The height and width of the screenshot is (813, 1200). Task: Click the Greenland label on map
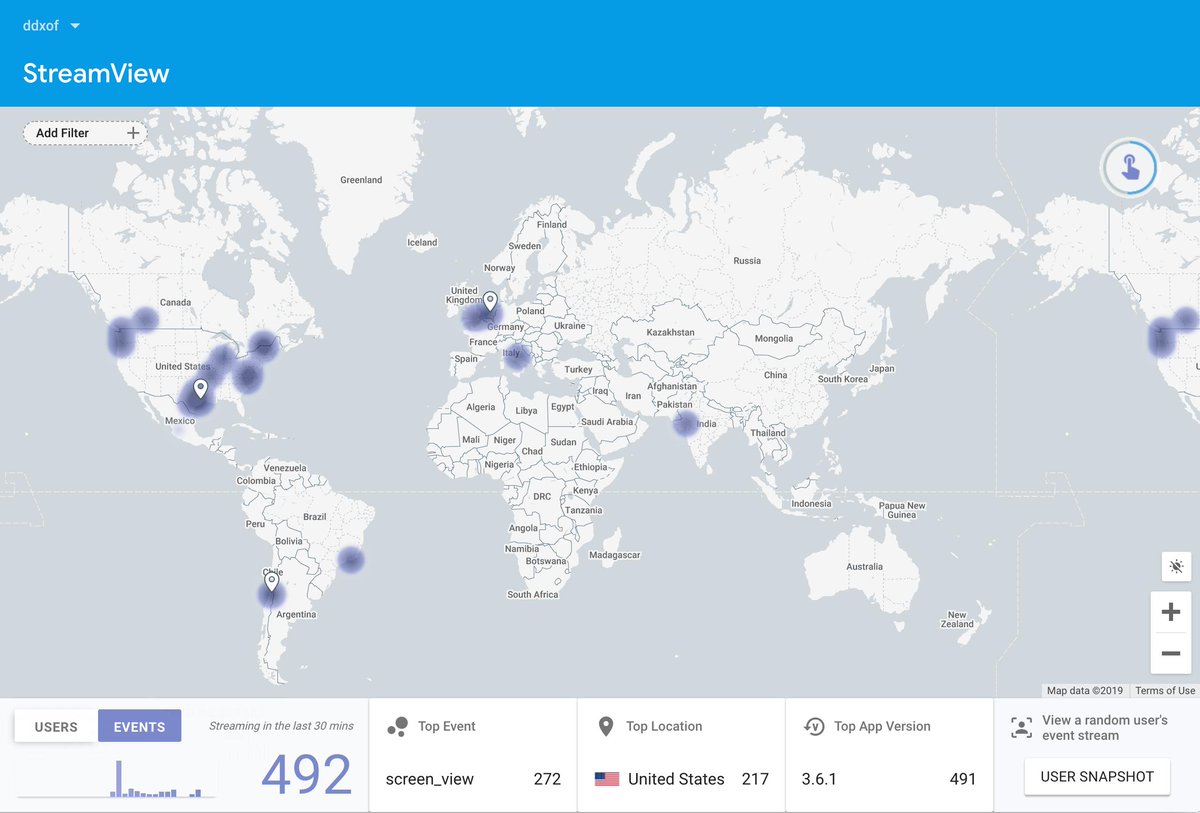[361, 180]
